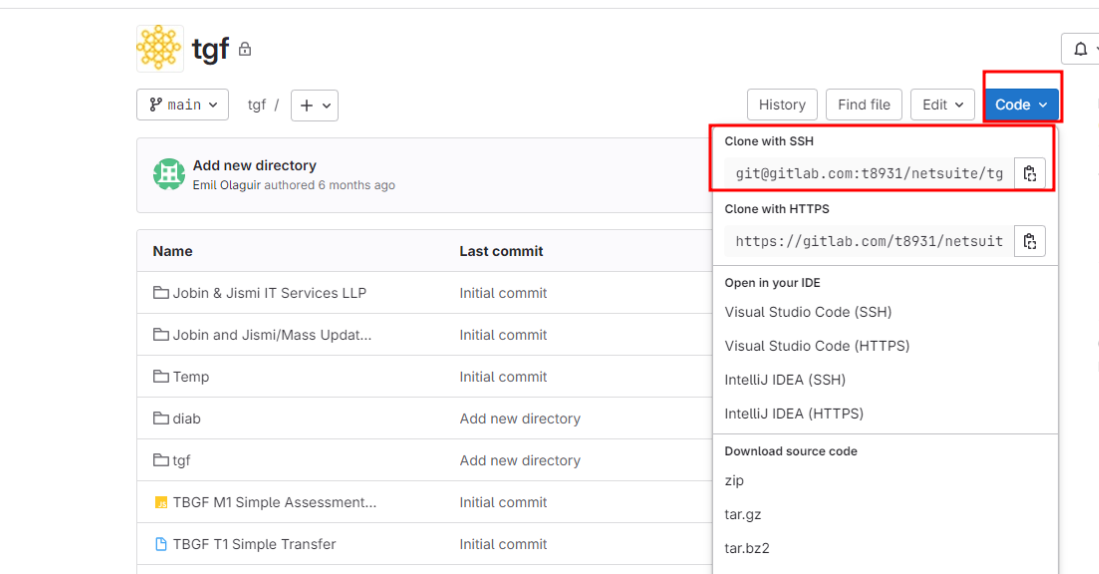Screen dimensions: 1099x574
Task: Expand the plus add-file dropdown
Action: pos(314,105)
